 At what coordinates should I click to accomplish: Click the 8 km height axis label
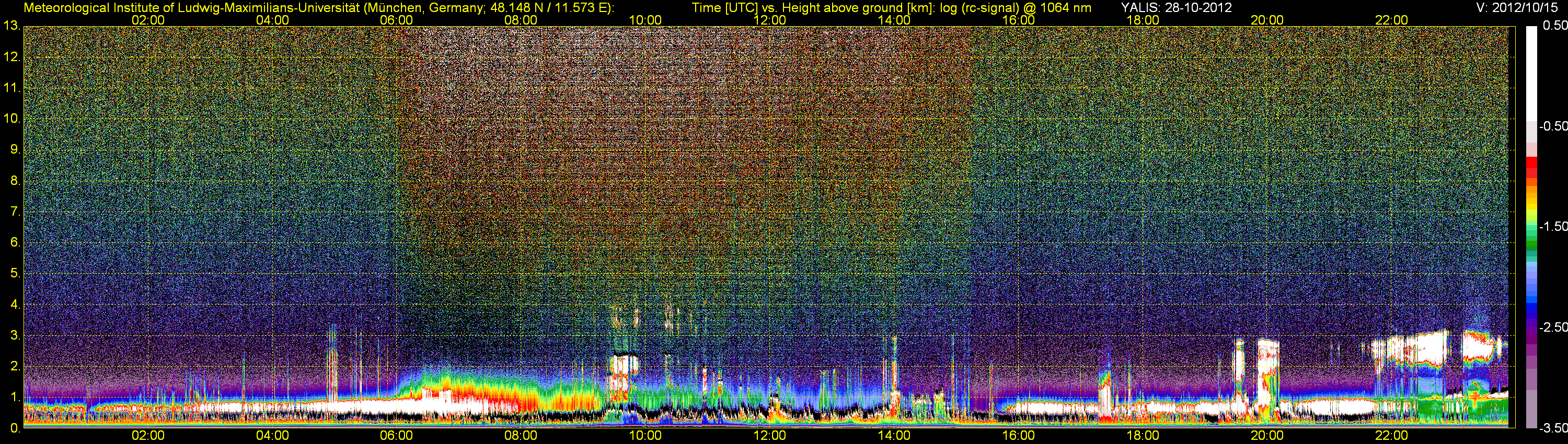tap(15, 181)
